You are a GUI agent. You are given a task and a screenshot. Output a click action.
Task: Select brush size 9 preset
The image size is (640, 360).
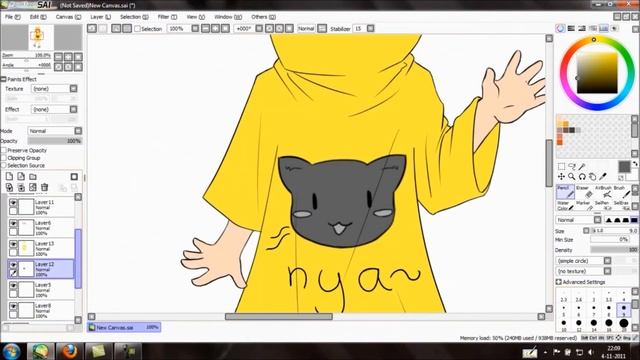tap(624, 310)
